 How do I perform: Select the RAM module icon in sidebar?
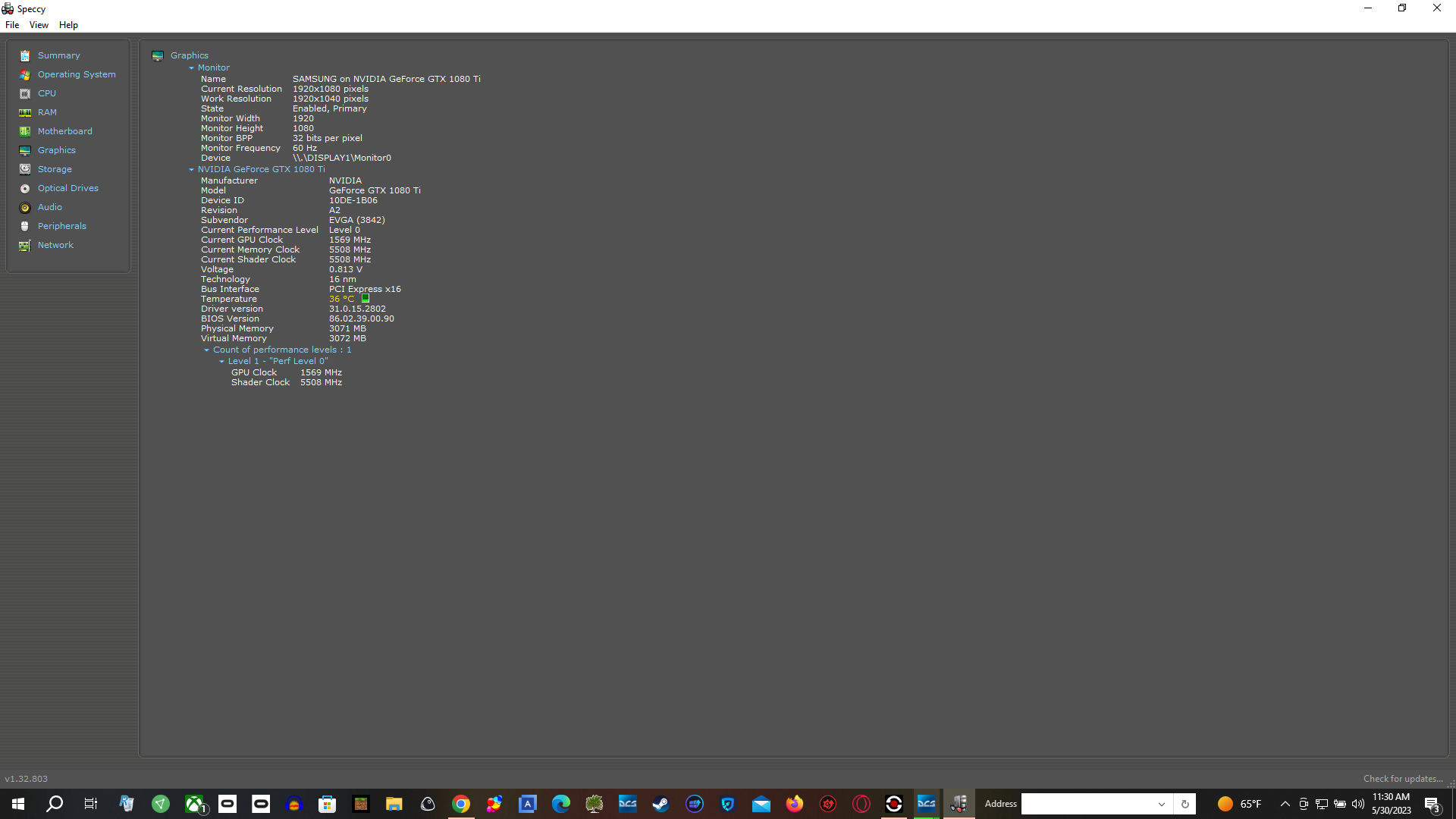[x=25, y=112]
